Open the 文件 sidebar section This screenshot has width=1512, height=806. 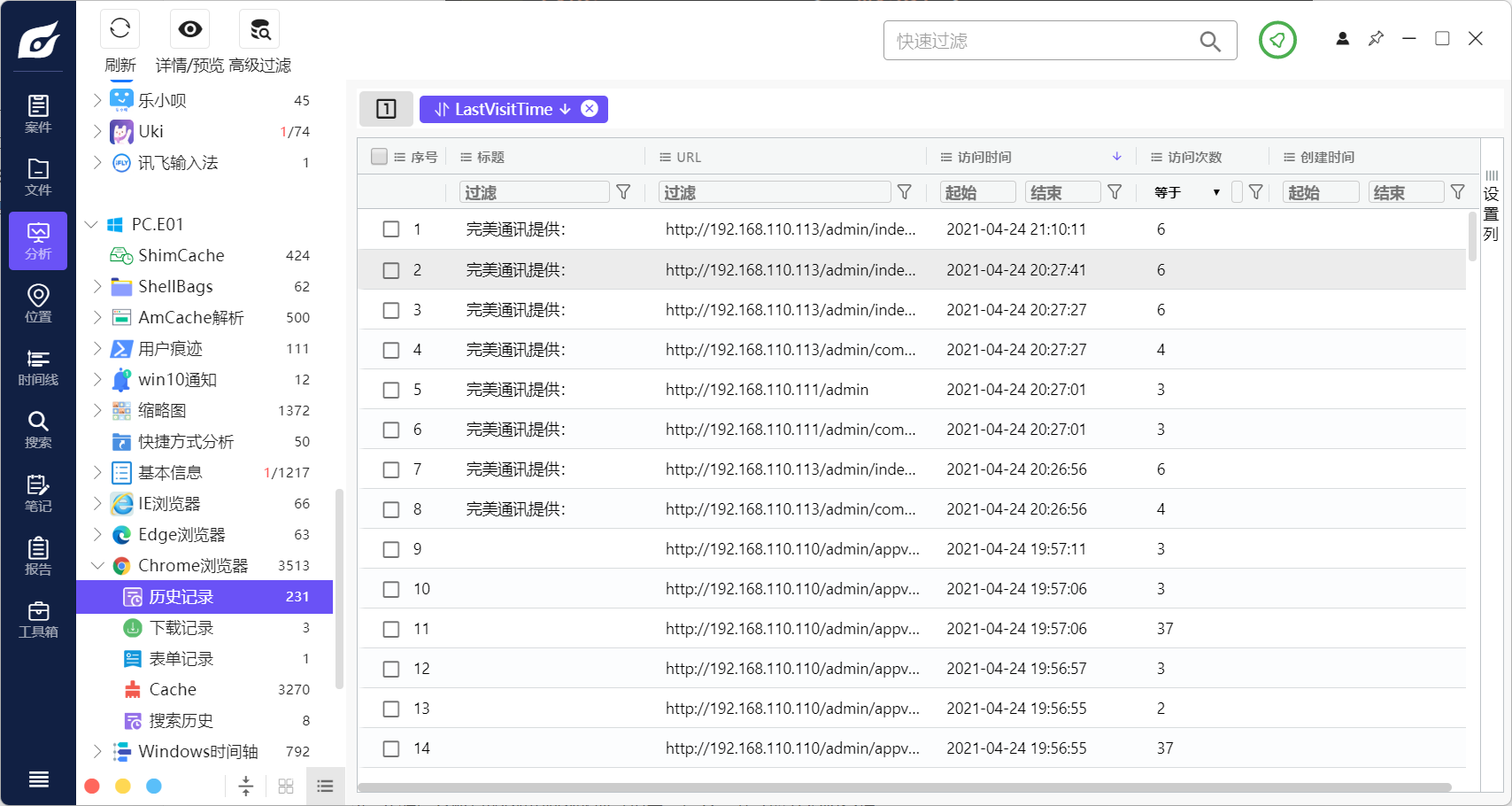pyautogui.click(x=38, y=177)
